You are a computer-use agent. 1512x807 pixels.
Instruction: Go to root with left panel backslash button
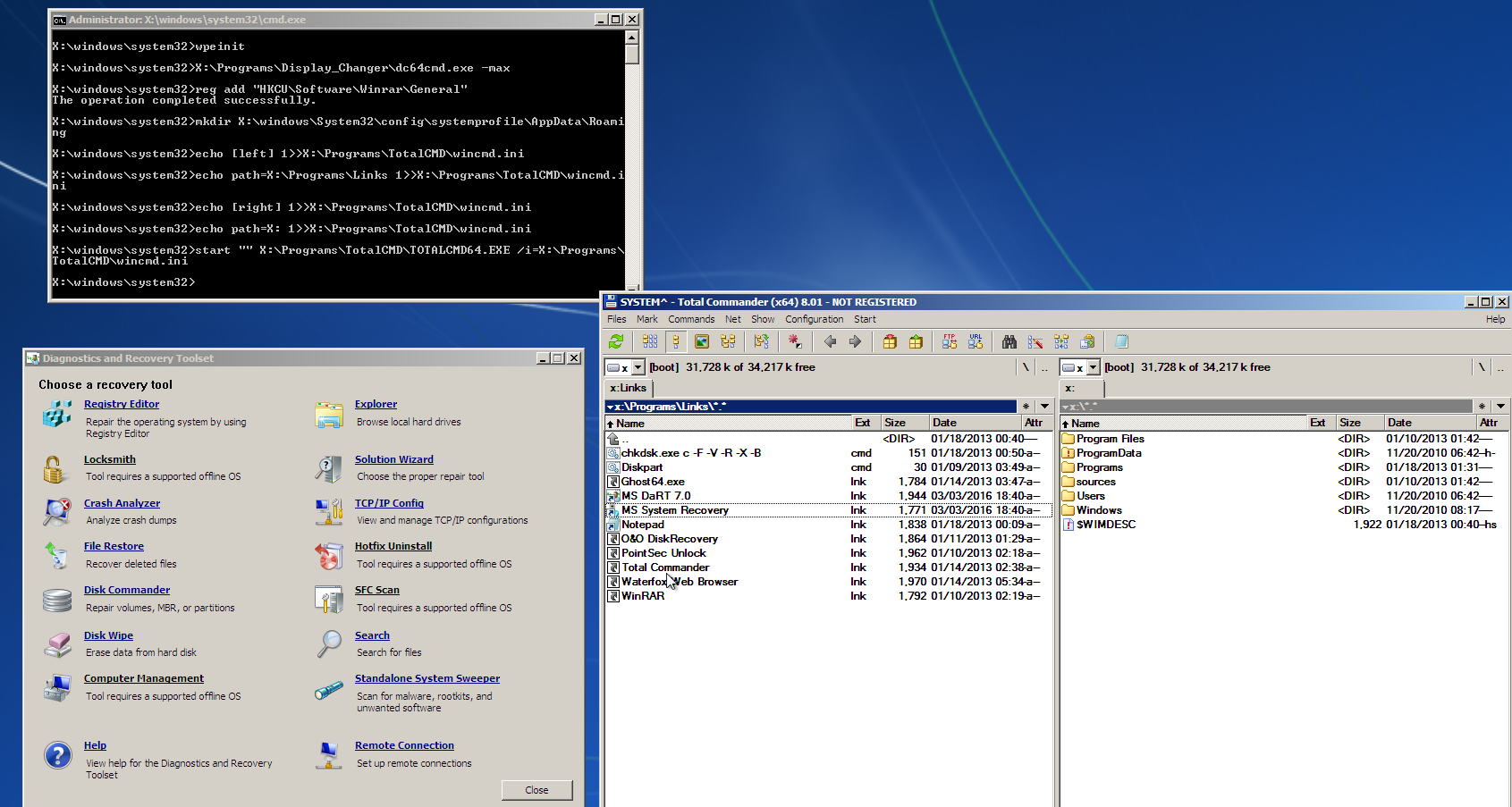pos(1026,367)
